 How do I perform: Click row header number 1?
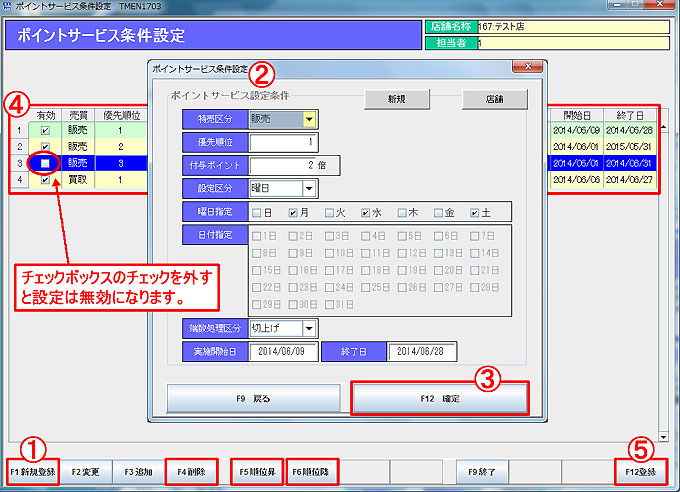[x=20, y=130]
